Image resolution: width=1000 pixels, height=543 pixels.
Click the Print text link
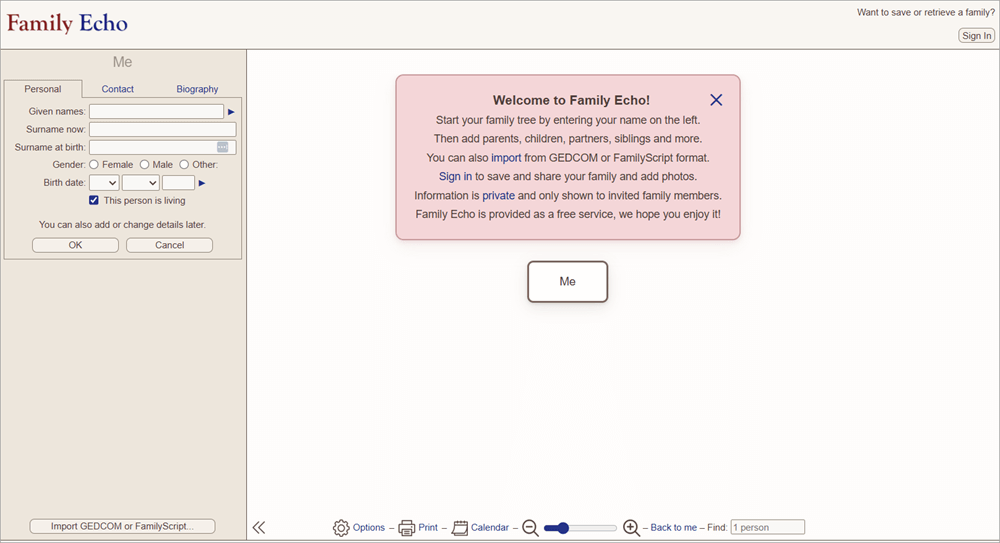[x=428, y=528]
